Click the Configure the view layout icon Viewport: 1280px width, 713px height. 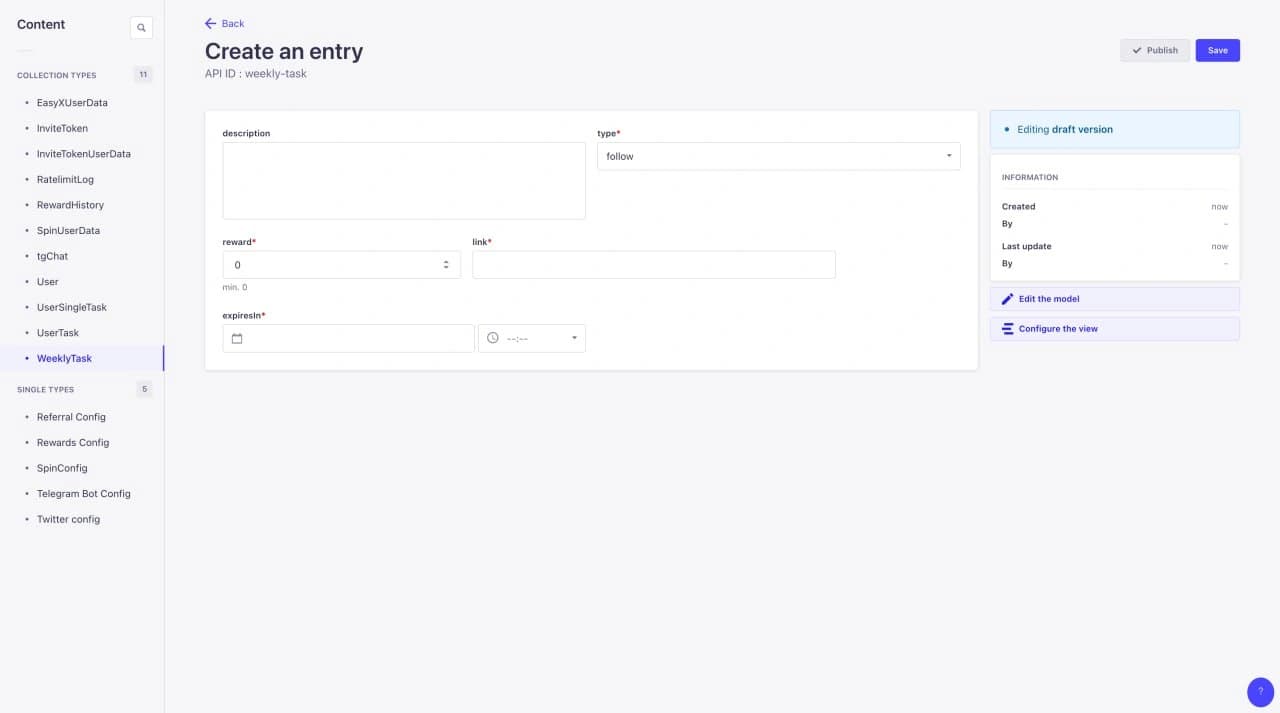pyautogui.click(x=1007, y=329)
